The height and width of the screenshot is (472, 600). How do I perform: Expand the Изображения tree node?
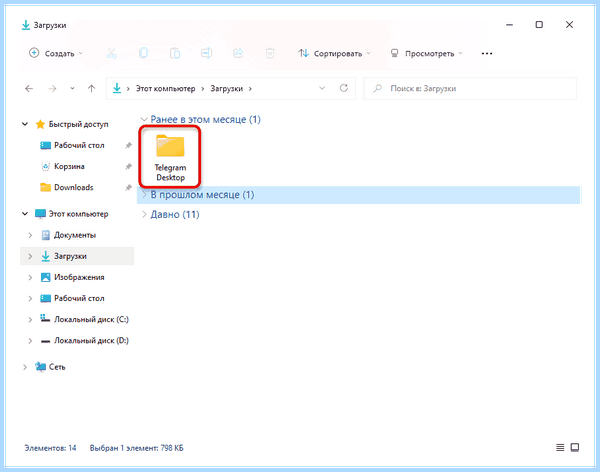coord(30,277)
